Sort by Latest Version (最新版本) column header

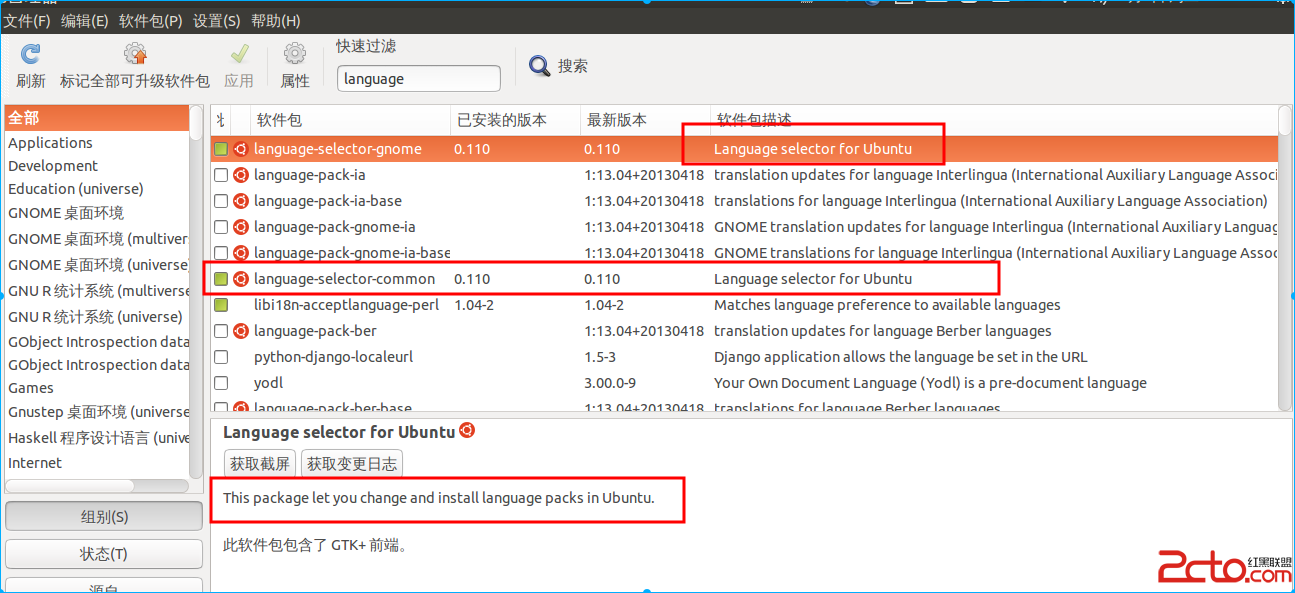(x=645, y=120)
